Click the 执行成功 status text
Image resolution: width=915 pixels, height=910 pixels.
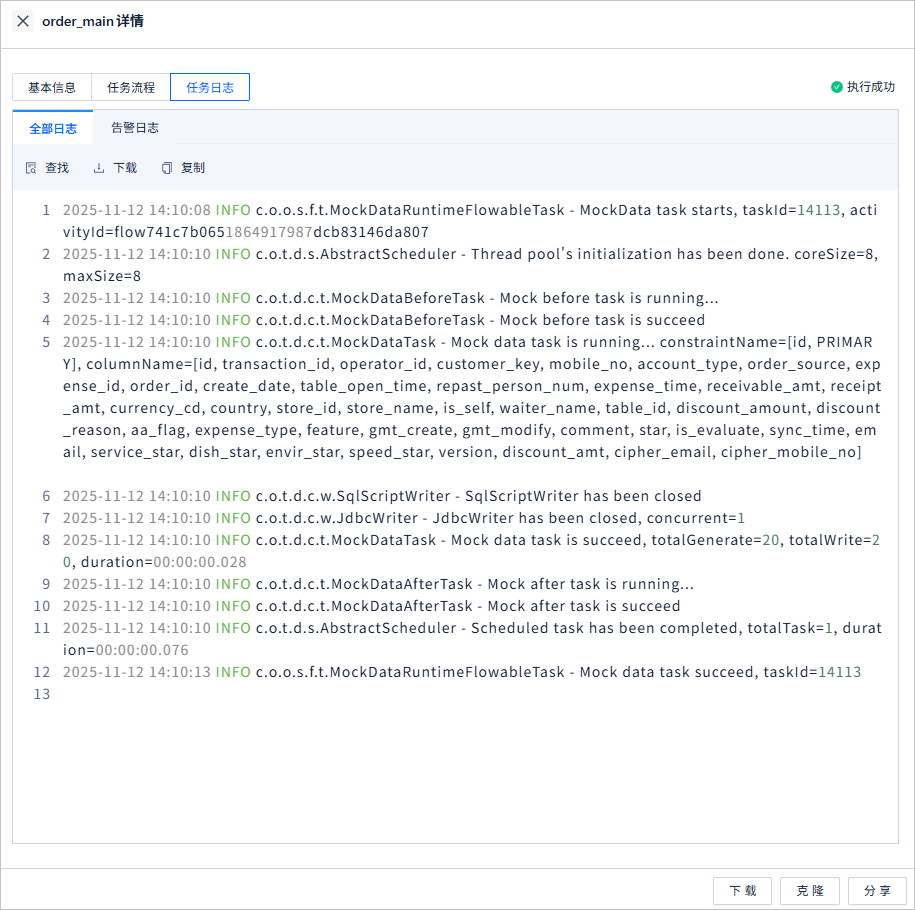[871, 87]
